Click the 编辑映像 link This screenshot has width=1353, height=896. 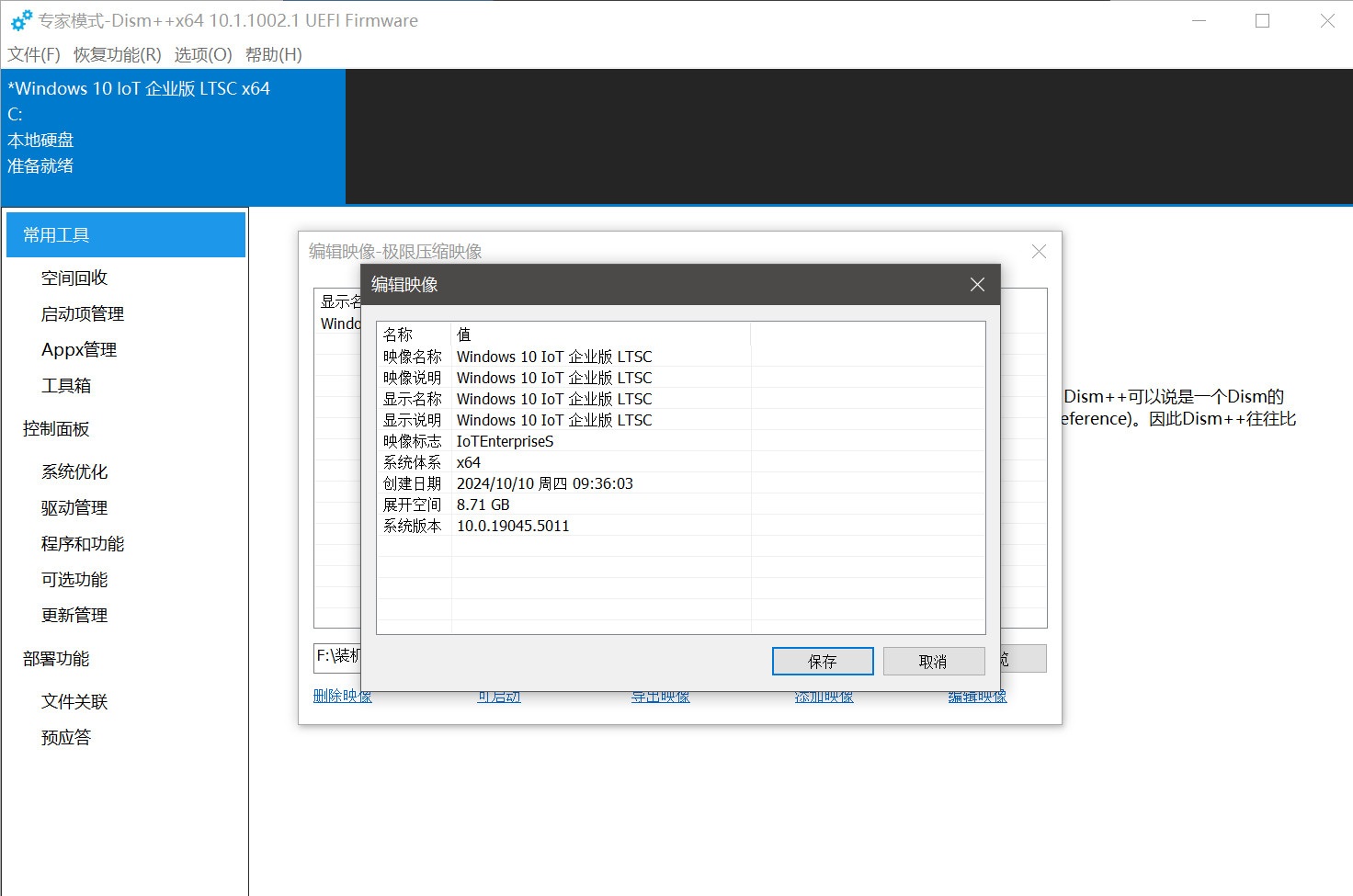[978, 698]
